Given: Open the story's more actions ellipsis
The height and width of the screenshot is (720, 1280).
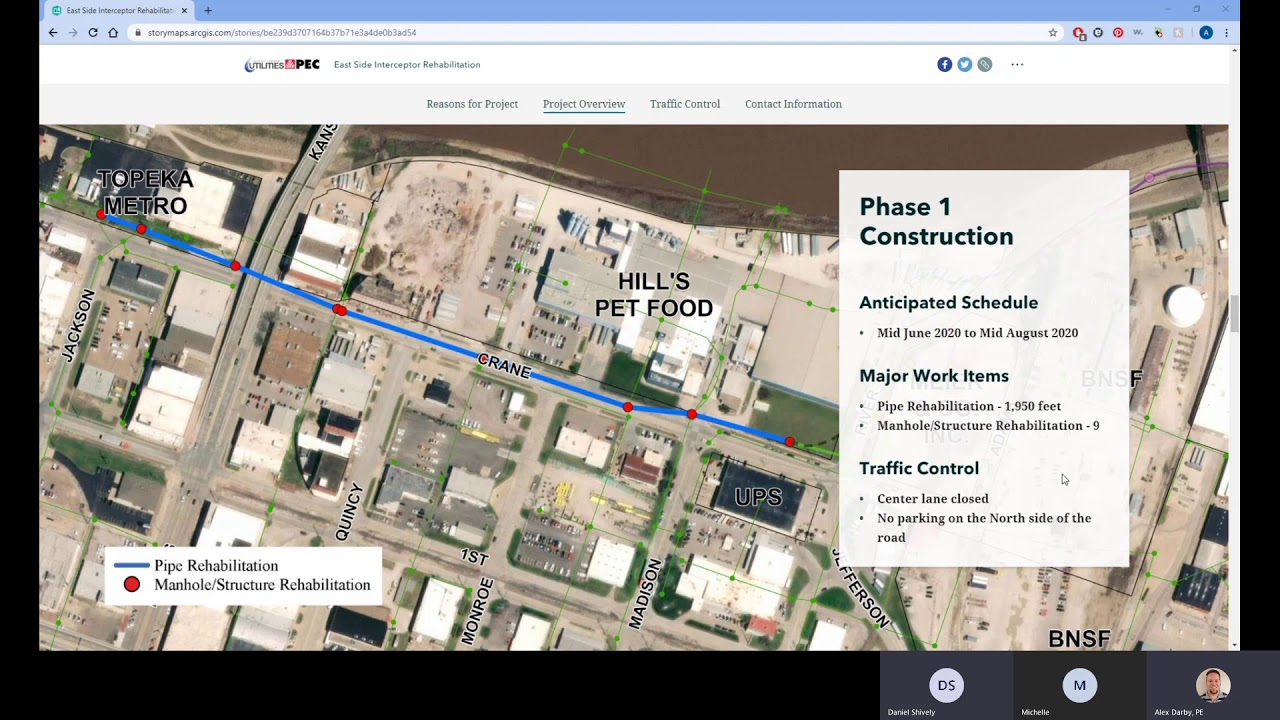Looking at the screenshot, I should [1017, 64].
